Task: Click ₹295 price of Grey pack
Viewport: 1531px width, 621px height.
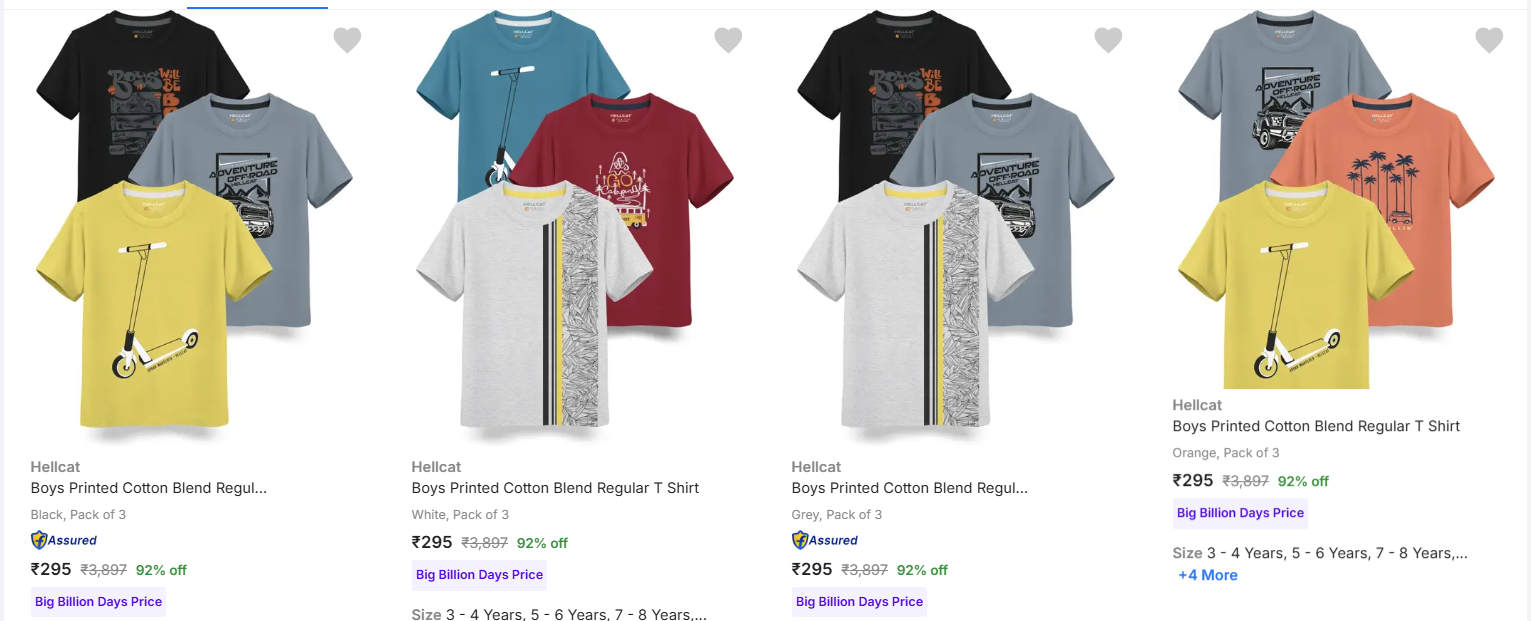Action: pos(811,570)
